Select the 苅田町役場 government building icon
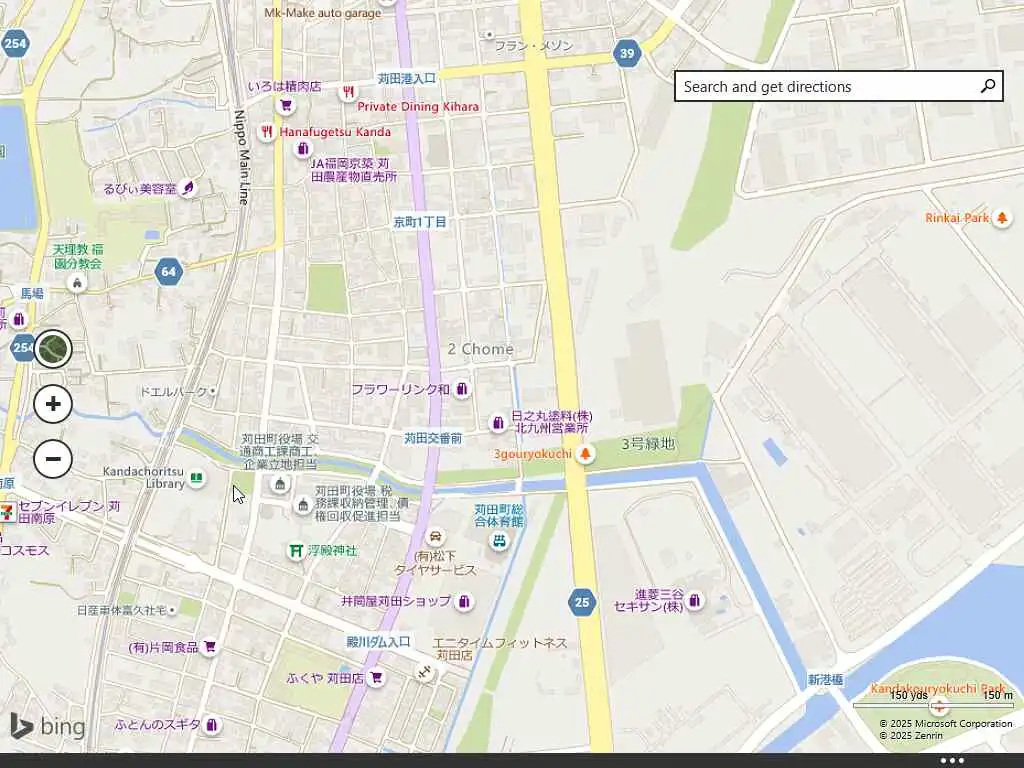The image size is (1024, 768). (280, 484)
